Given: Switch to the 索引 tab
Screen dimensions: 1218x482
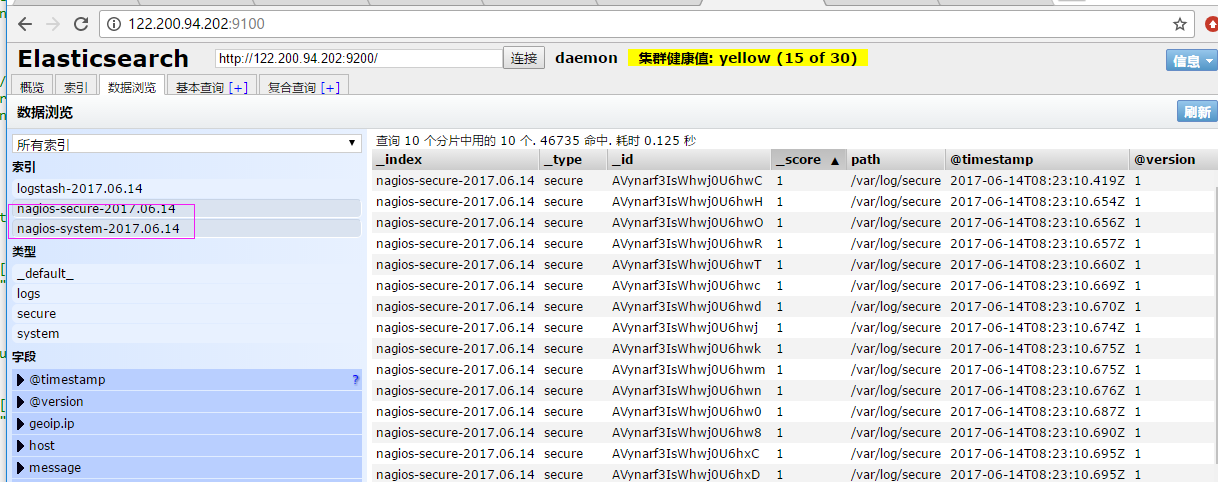Looking at the screenshot, I should pyautogui.click(x=76, y=87).
